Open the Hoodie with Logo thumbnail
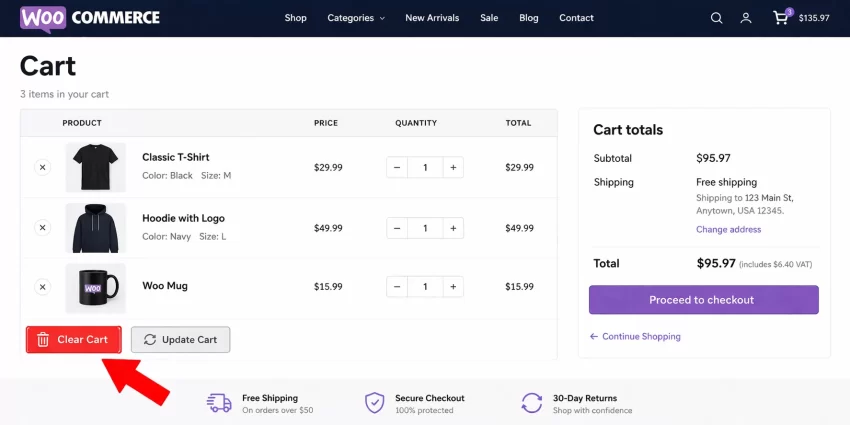This screenshot has width=850, height=425. (96, 228)
